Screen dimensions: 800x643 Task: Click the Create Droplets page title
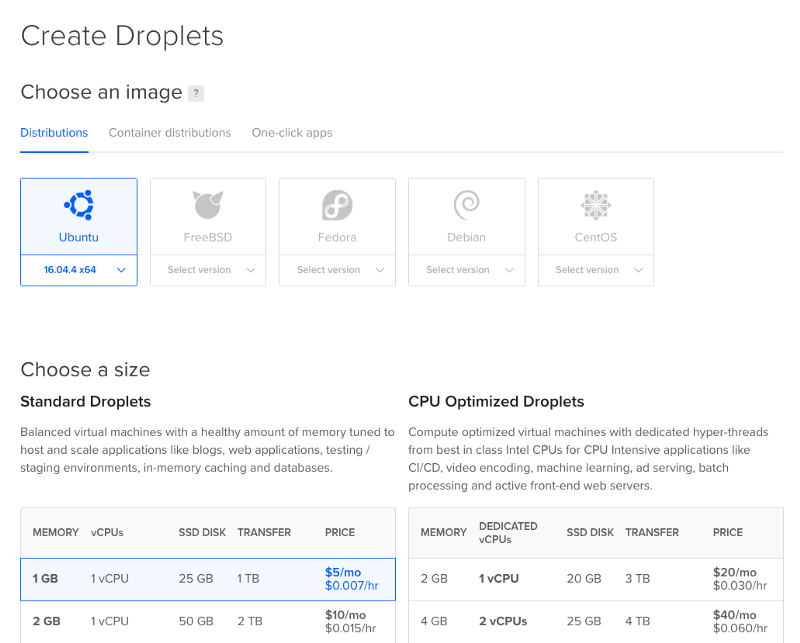[122, 36]
